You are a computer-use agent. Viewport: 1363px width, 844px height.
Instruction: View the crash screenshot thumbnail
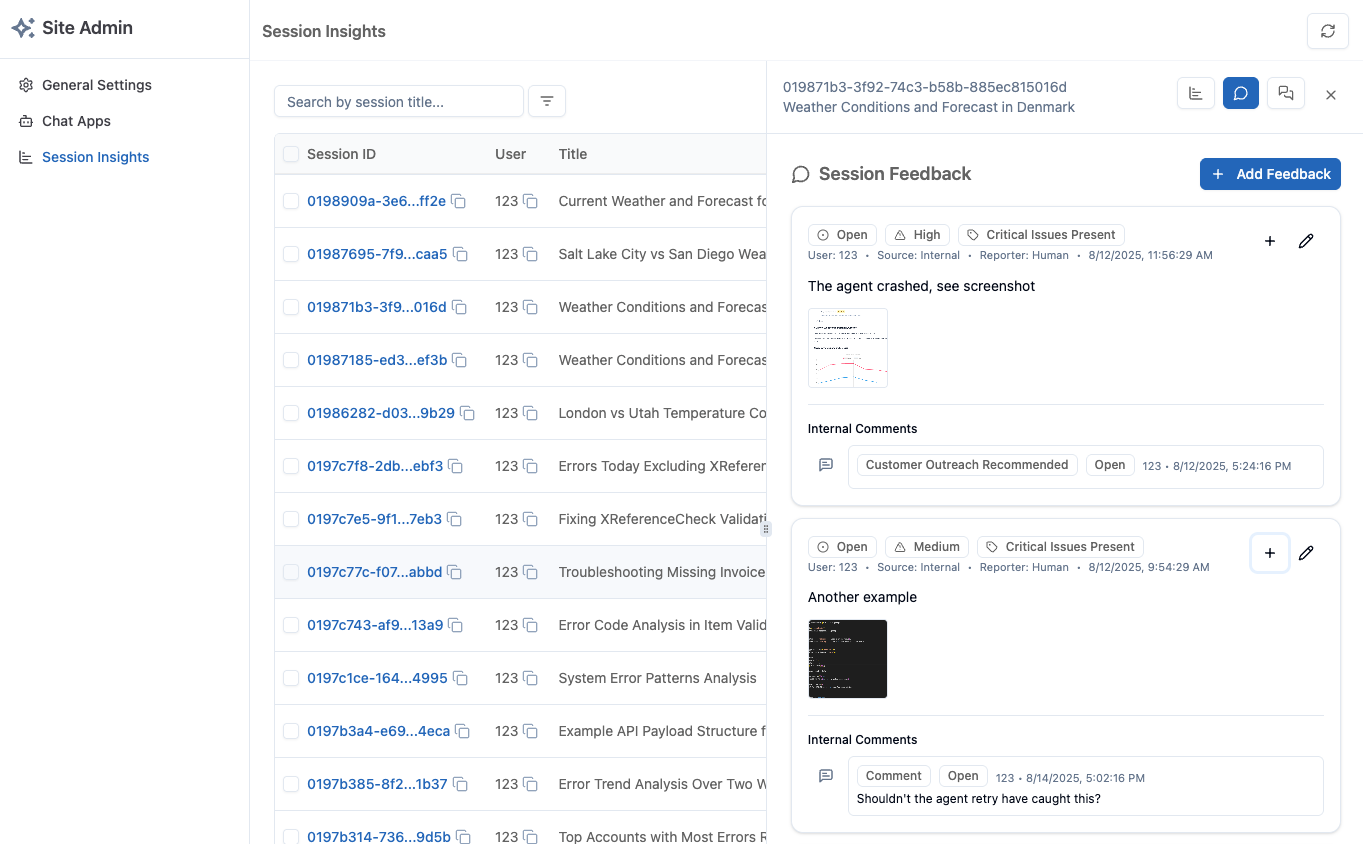click(x=847, y=347)
